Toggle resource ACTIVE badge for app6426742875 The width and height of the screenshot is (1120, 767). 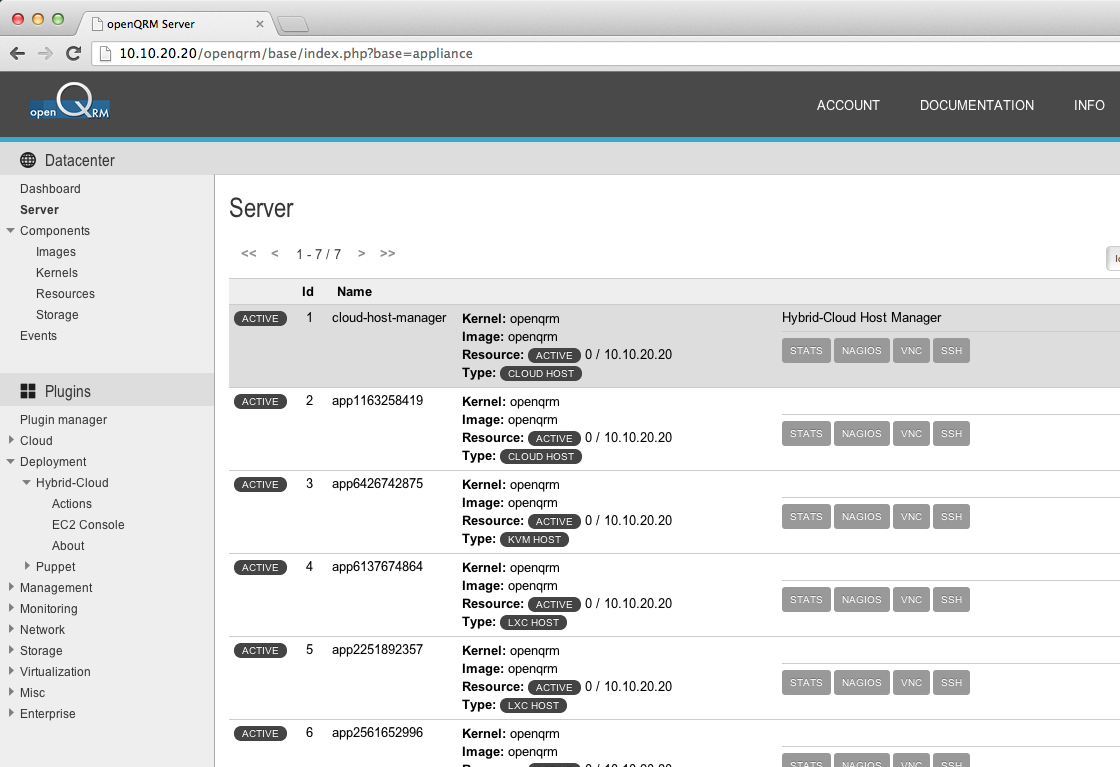click(554, 521)
